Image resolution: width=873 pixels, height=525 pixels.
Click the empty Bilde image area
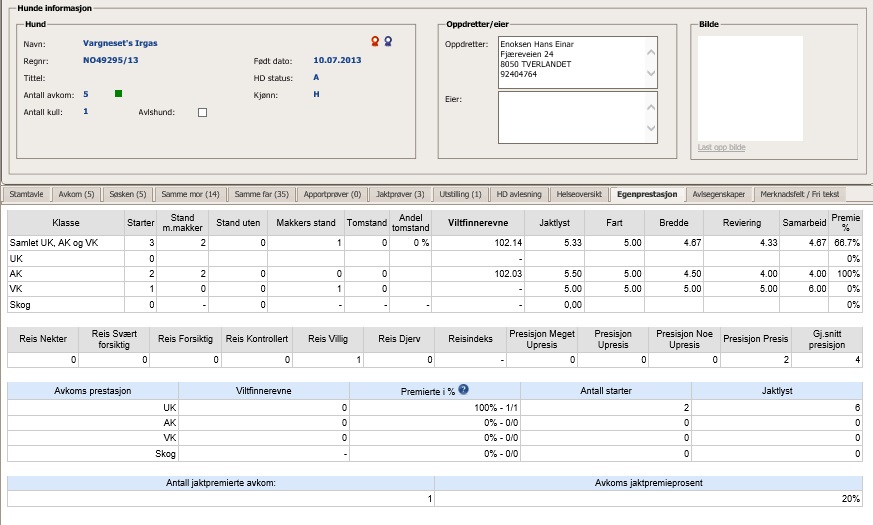pos(750,88)
